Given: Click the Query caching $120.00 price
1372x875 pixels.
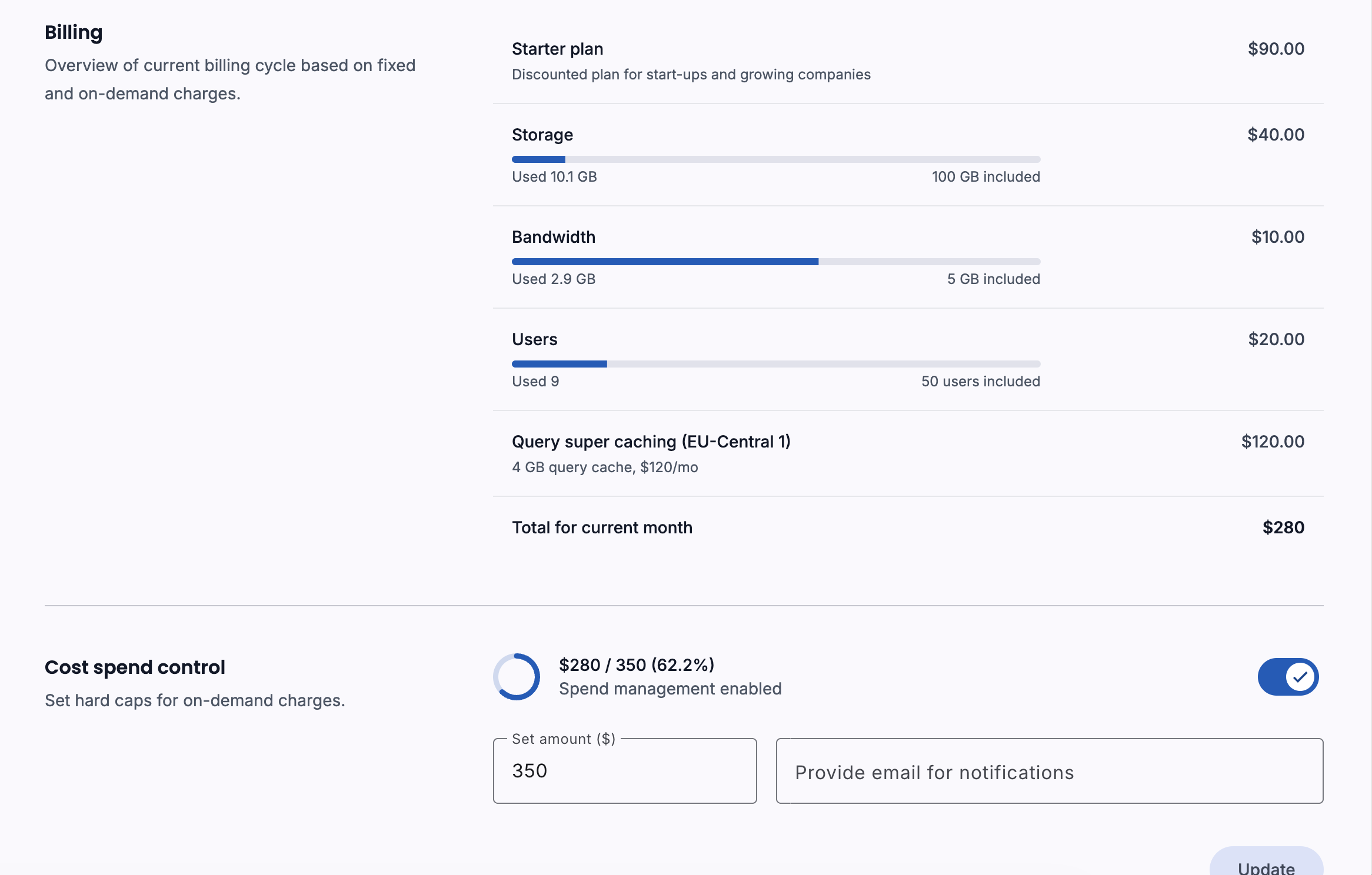Looking at the screenshot, I should (x=1273, y=442).
